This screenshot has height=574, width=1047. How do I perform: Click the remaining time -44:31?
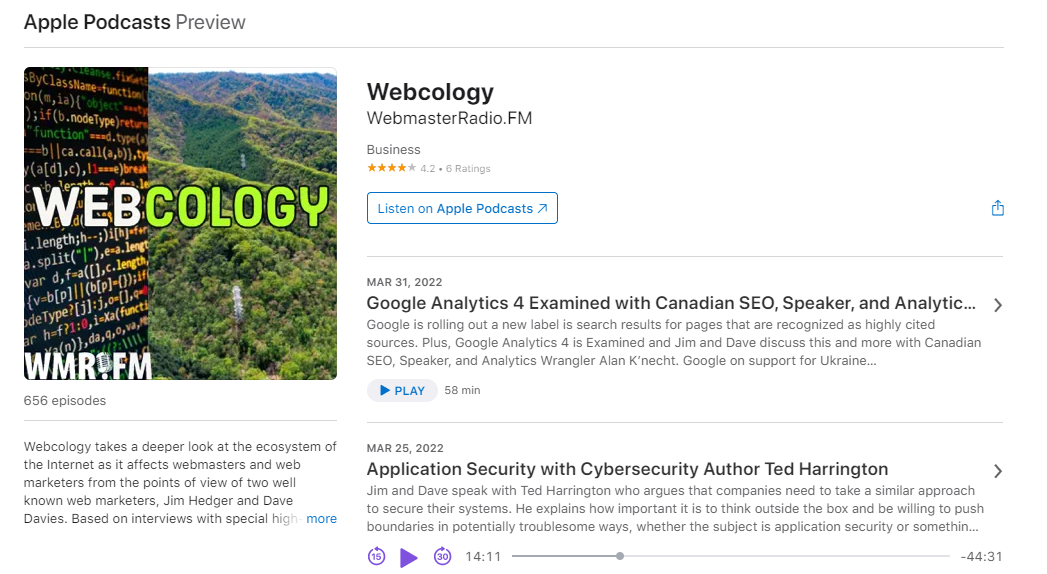coord(981,557)
